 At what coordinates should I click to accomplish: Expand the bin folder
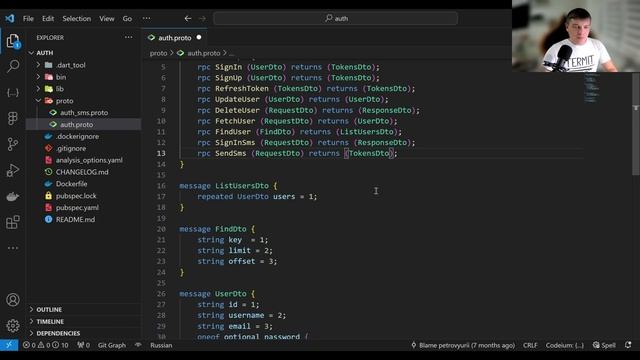coord(61,77)
